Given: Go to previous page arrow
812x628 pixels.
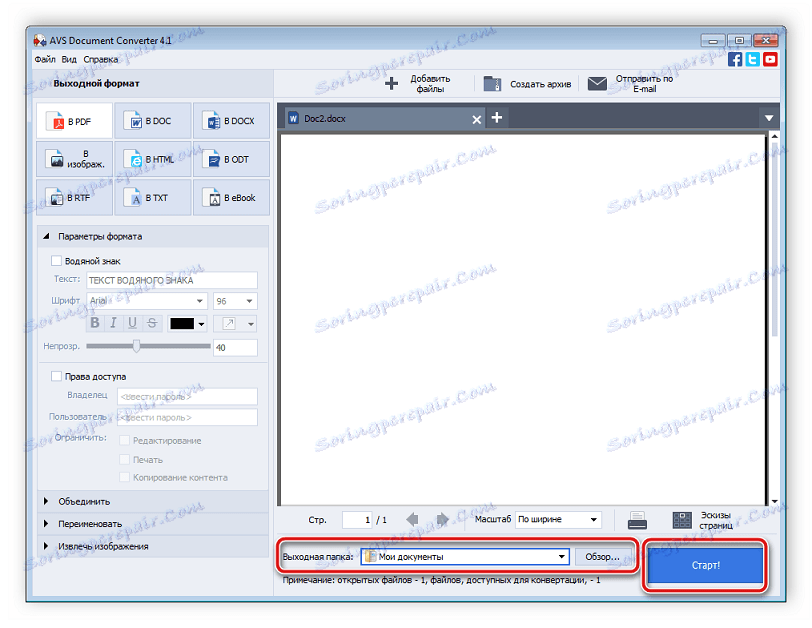Looking at the screenshot, I should coord(413,519).
